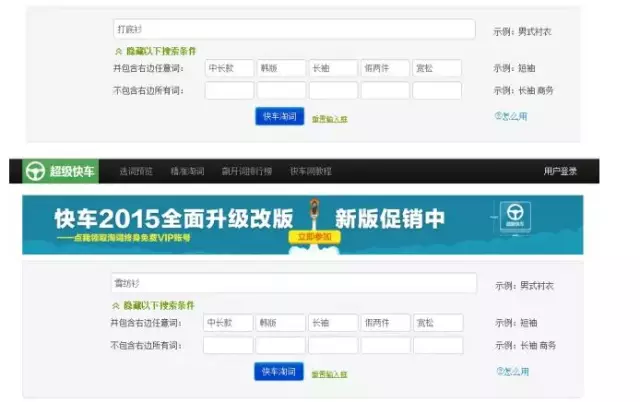Click the 中长款 include field in 雪纺衫 panel
The width and height of the screenshot is (640, 402).
(x=228, y=323)
